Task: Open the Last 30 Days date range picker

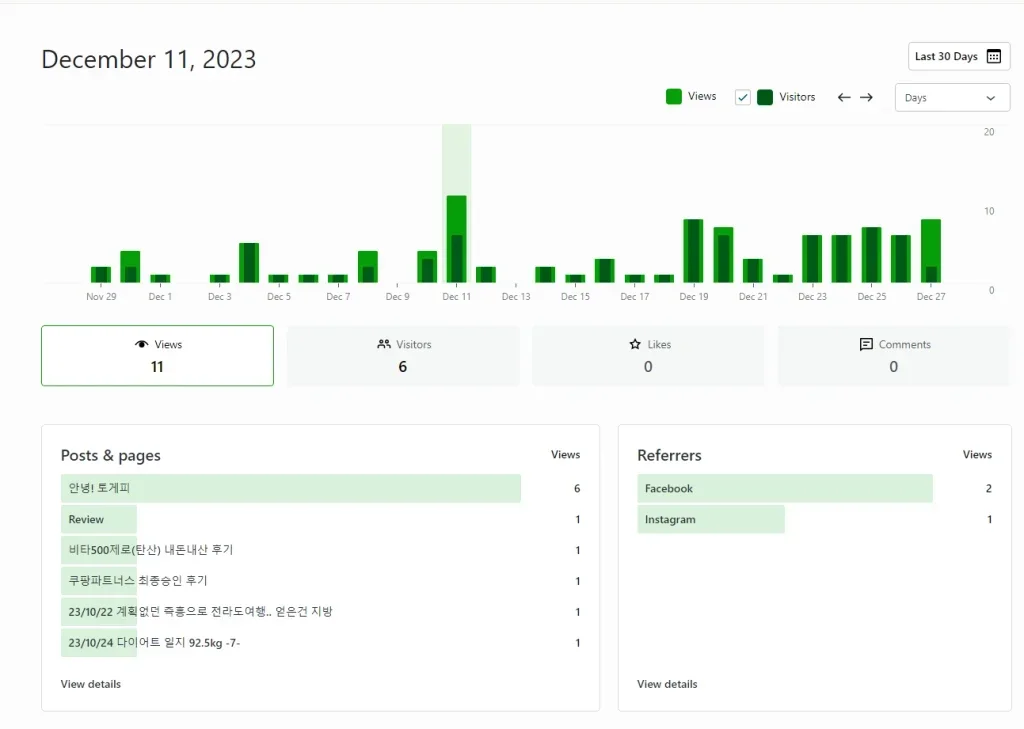Action: tap(958, 57)
